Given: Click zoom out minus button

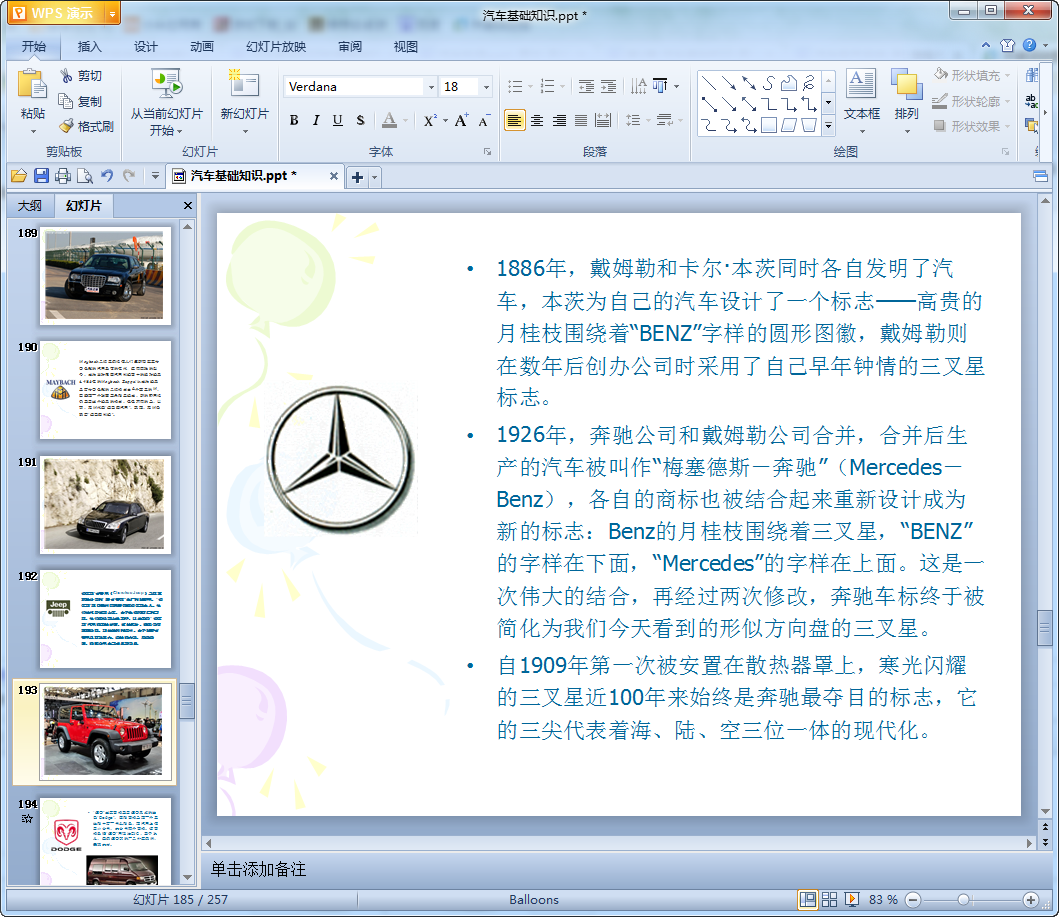Looking at the screenshot, I should click(x=912, y=899).
